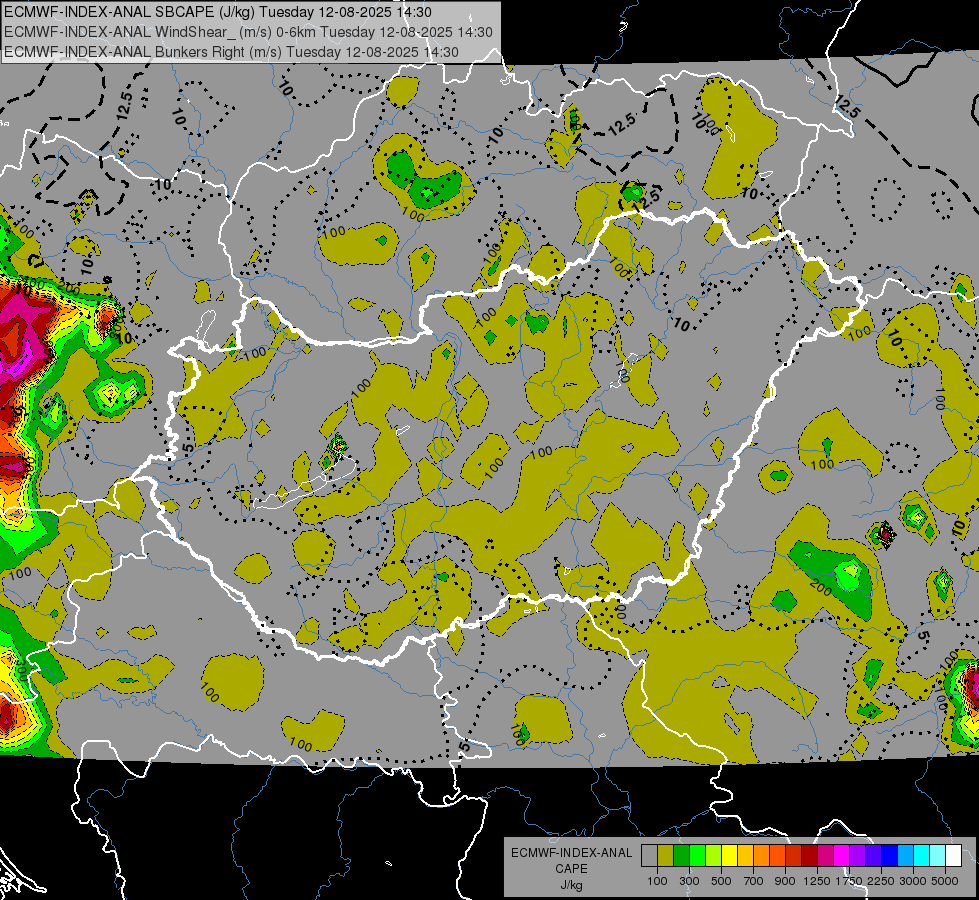Click the red-orange legend swatch

coord(778,856)
